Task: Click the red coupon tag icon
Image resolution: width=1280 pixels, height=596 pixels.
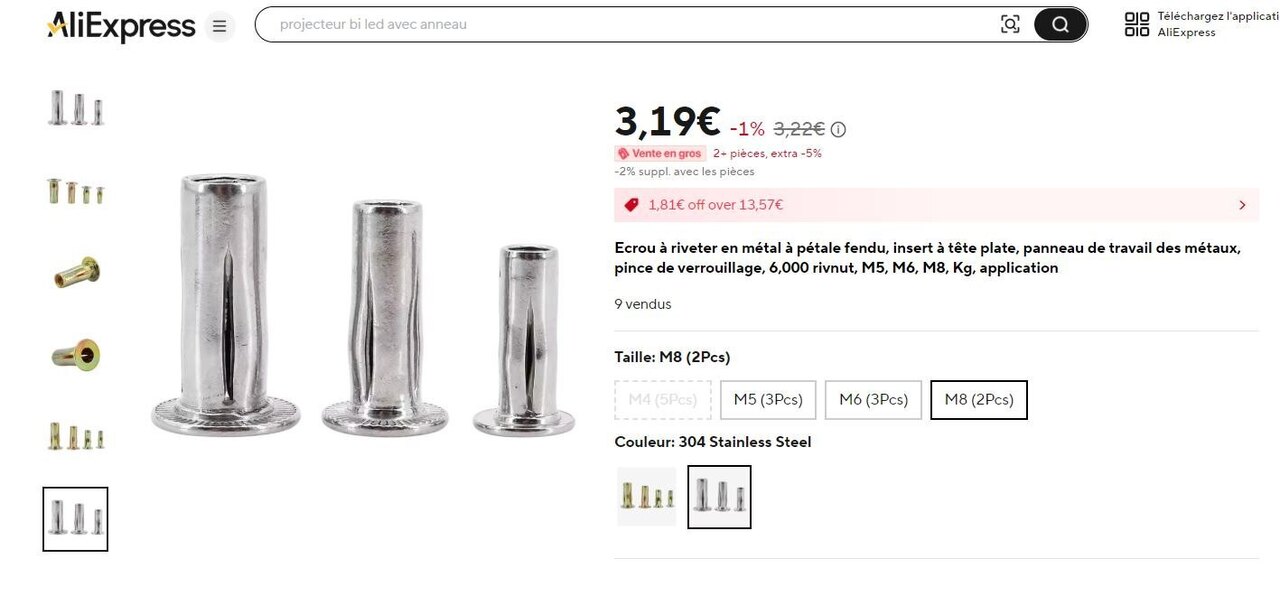Action: pos(631,205)
